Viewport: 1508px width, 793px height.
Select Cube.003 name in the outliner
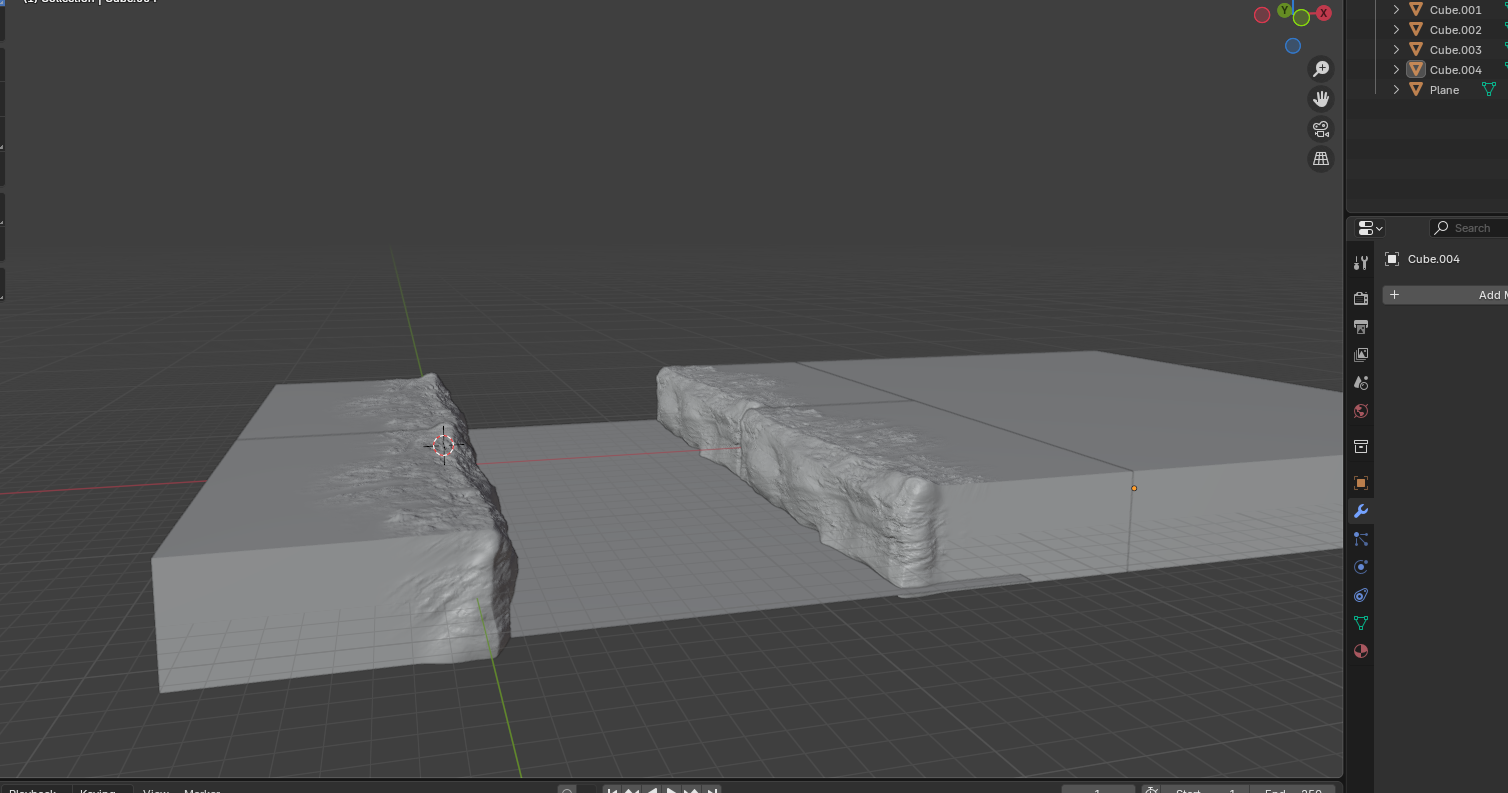1456,50
